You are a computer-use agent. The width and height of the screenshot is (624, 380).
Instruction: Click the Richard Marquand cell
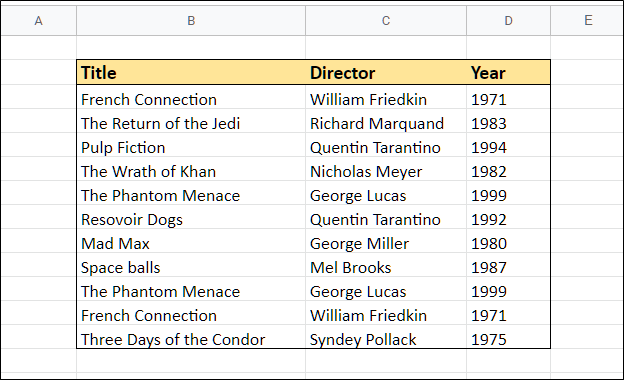(x=386, y=121)
